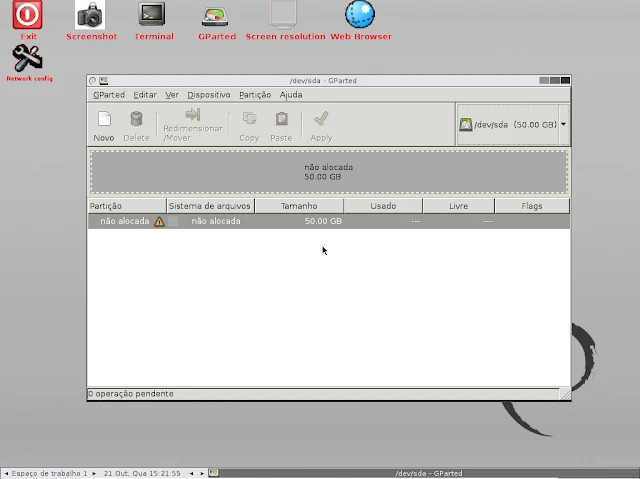Viewport: 640px width, 479px height.
Task: Select the não alocada partition name cell
Action: click(x=124, y=221)
